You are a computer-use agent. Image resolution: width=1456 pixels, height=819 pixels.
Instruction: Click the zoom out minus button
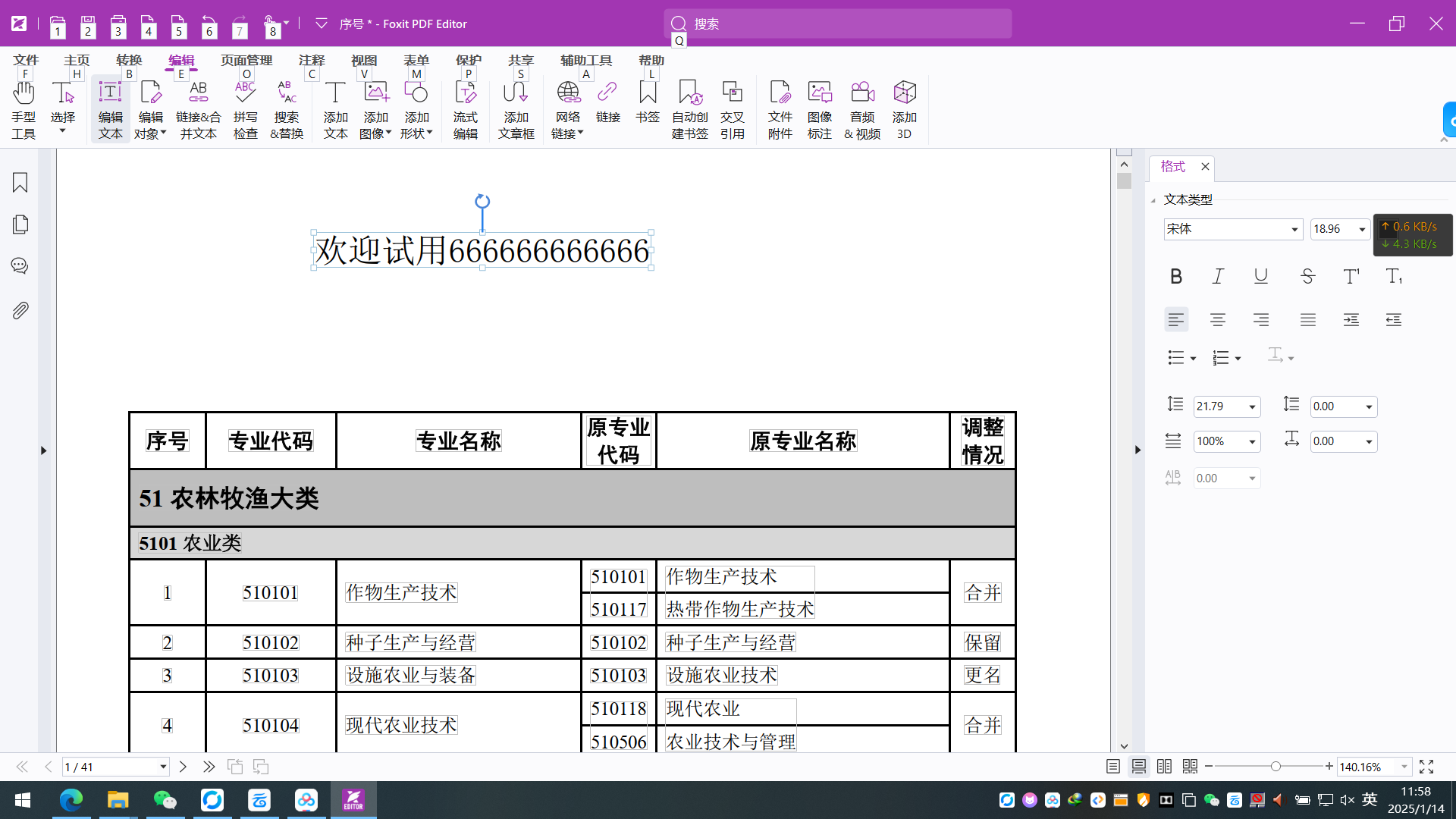[1209, 767]
